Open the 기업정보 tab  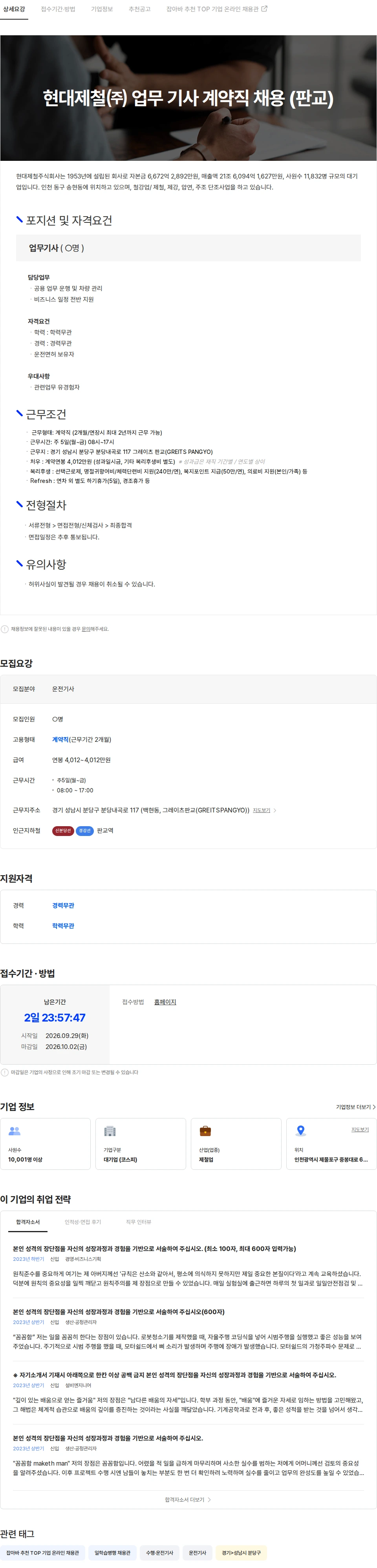[x=102, y=9]
